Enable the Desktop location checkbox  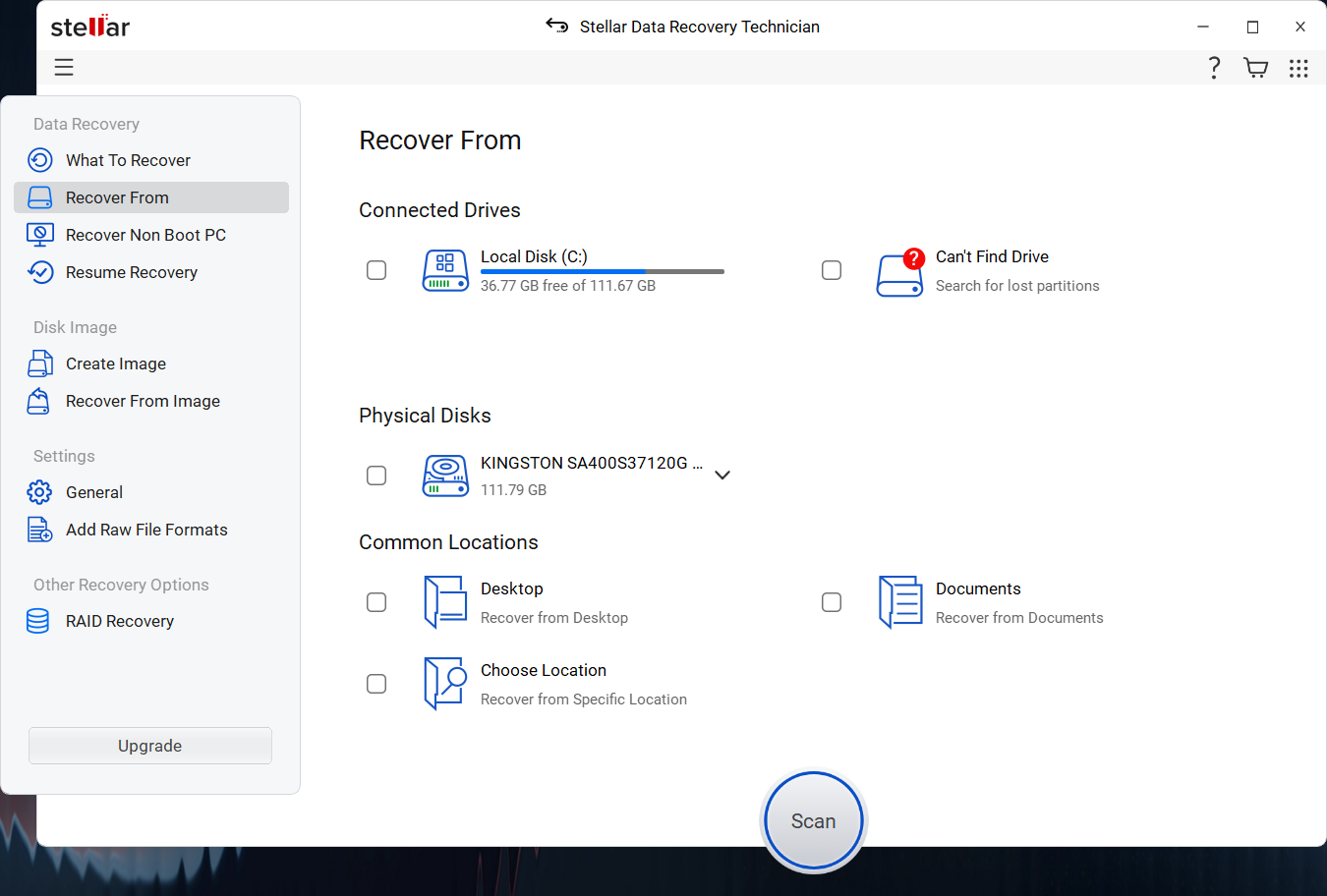coord(376,602)
